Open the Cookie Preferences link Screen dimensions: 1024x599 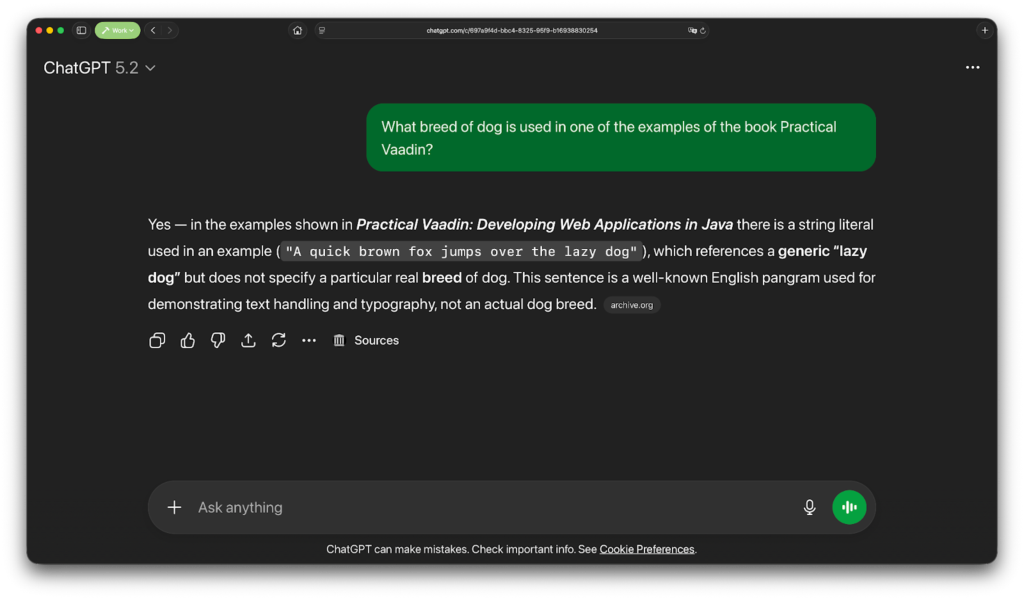point(646,549)
